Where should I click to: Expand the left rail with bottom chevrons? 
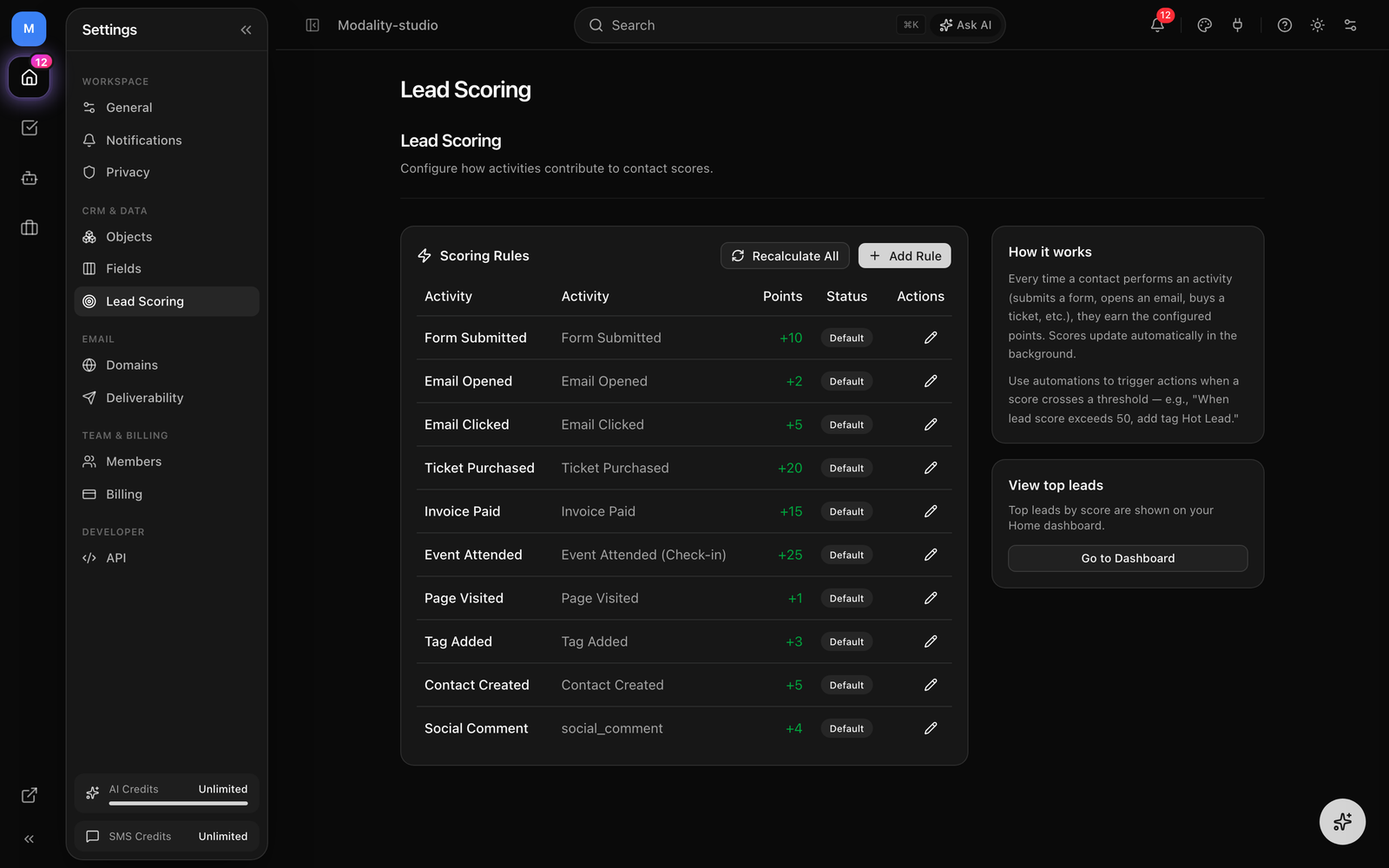coord(30,839)
